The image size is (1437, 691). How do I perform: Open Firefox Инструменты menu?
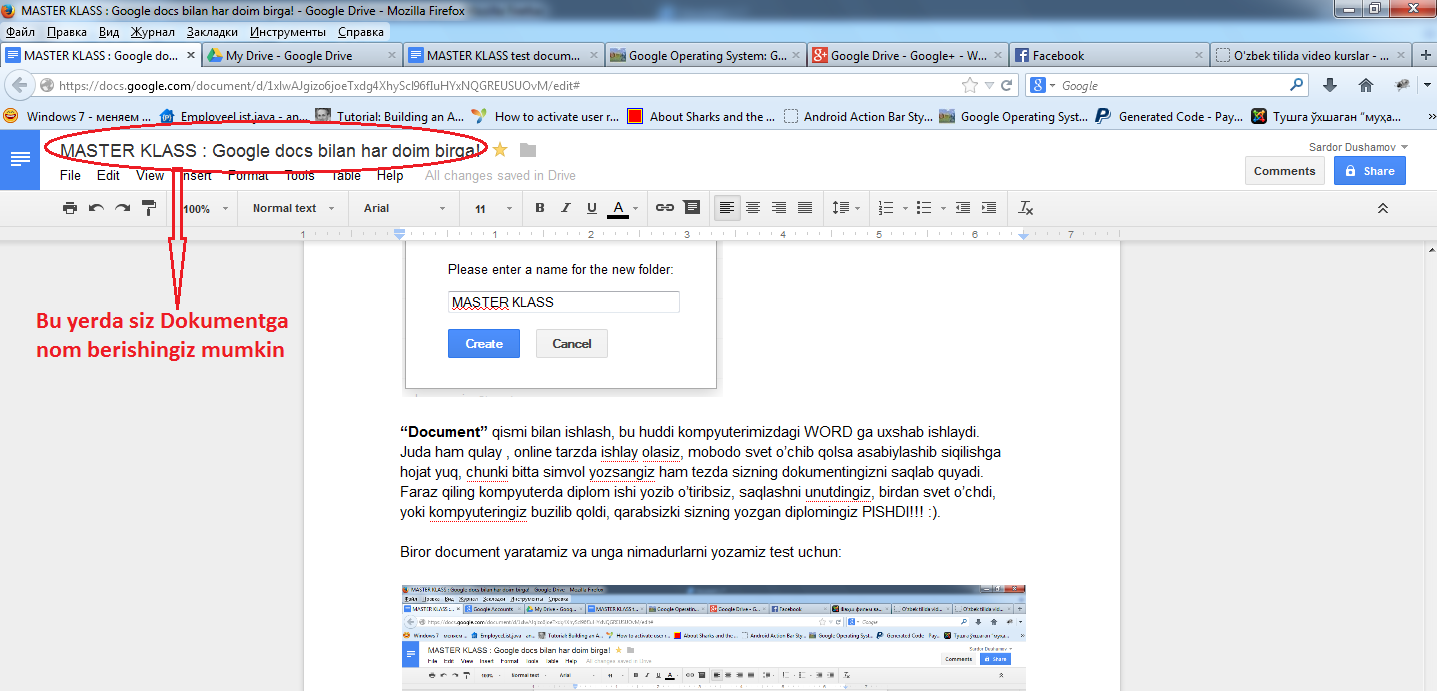point(288,32)
